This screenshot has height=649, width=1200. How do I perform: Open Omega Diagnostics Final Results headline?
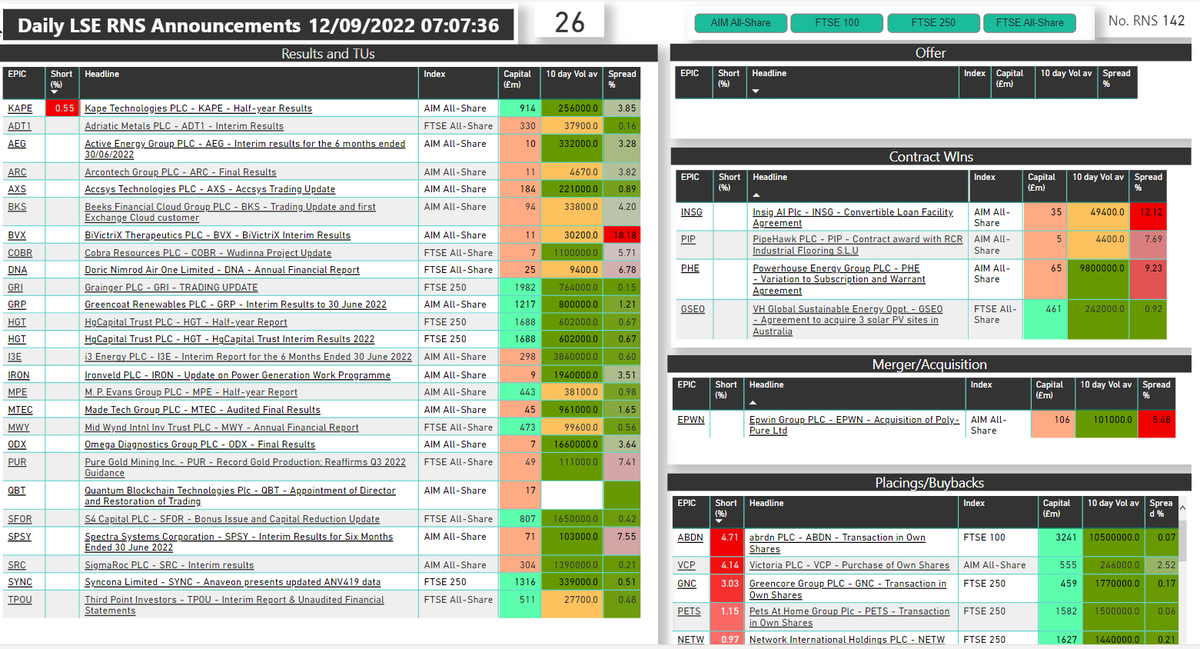[200, 444]
